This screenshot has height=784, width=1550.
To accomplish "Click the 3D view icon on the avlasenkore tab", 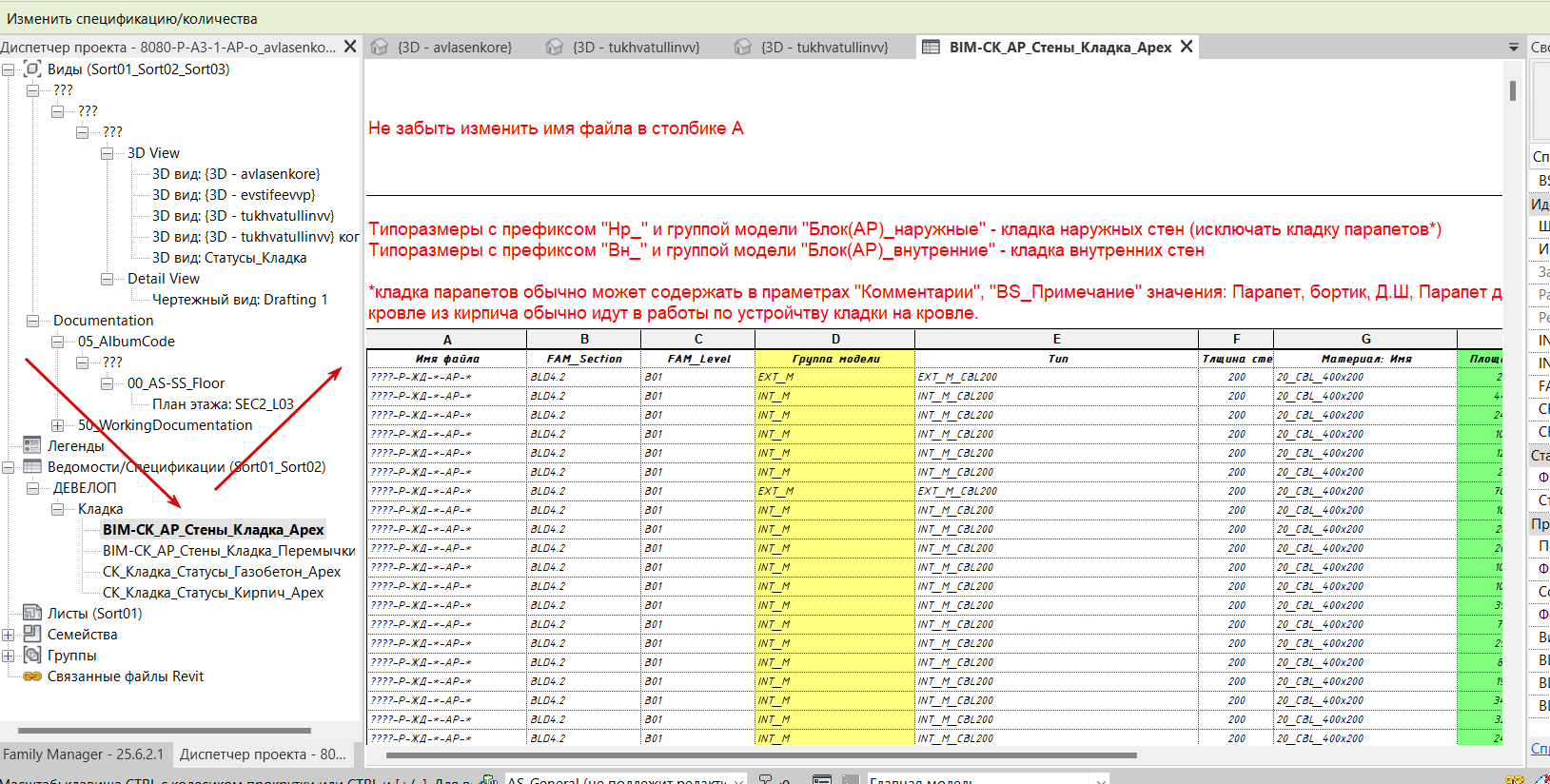I will (380, 47).
